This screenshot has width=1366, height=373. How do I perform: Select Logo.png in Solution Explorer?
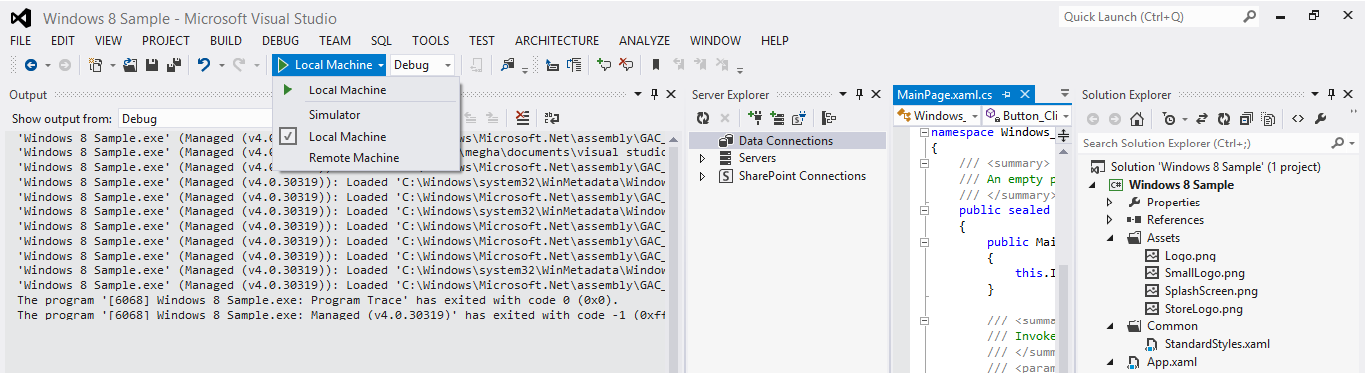point(1190,256)
